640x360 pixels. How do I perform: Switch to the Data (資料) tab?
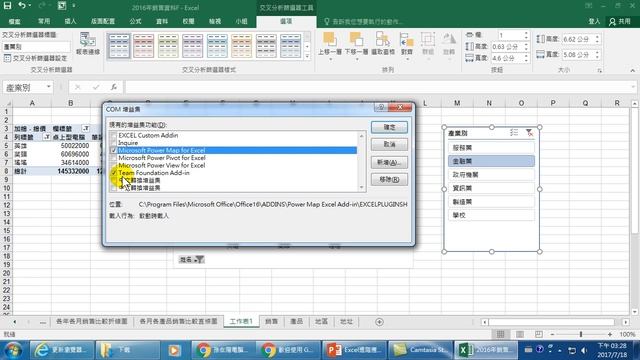(162, 21)
